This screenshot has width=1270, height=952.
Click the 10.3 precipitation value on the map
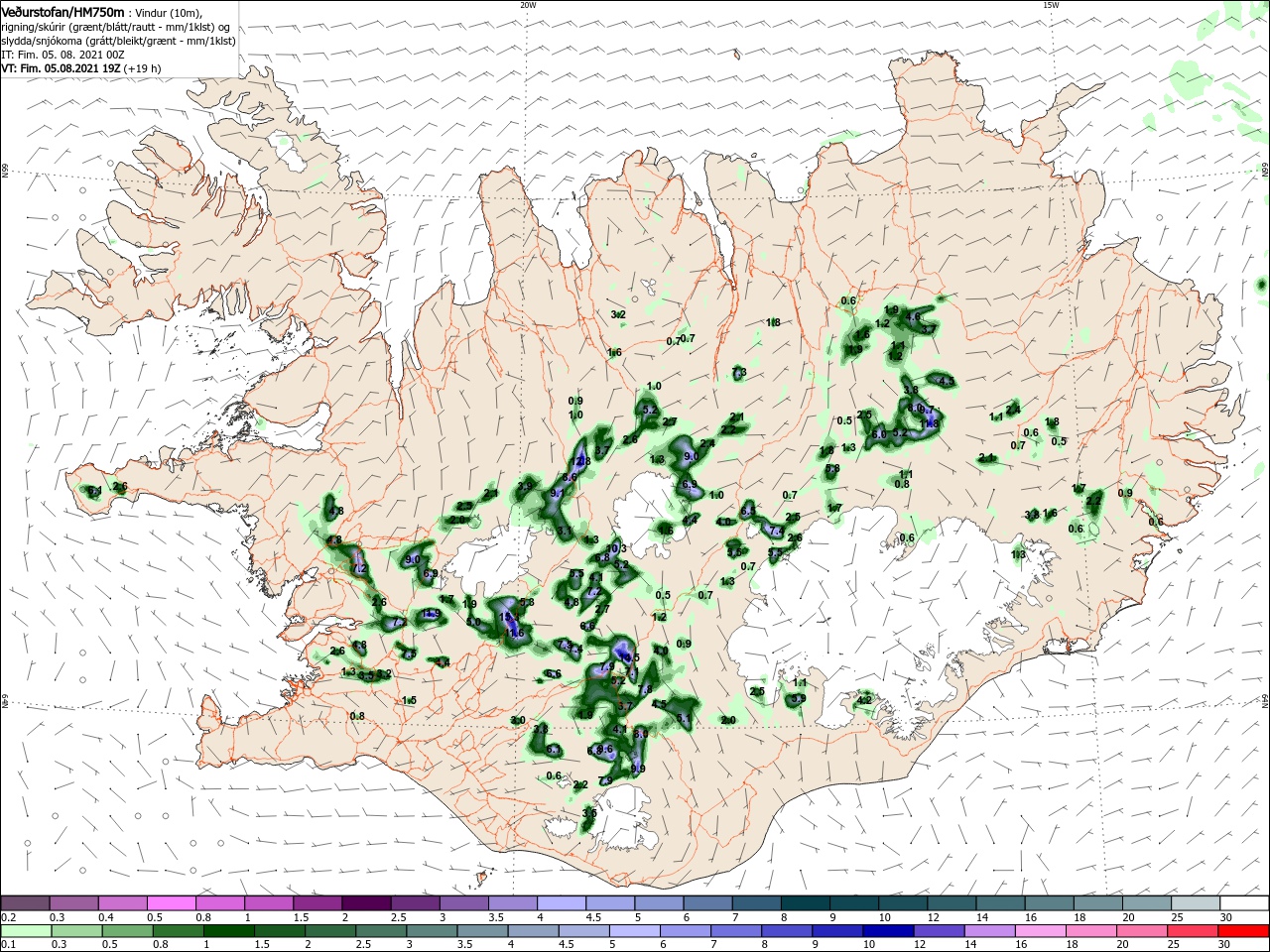(616, 547)
